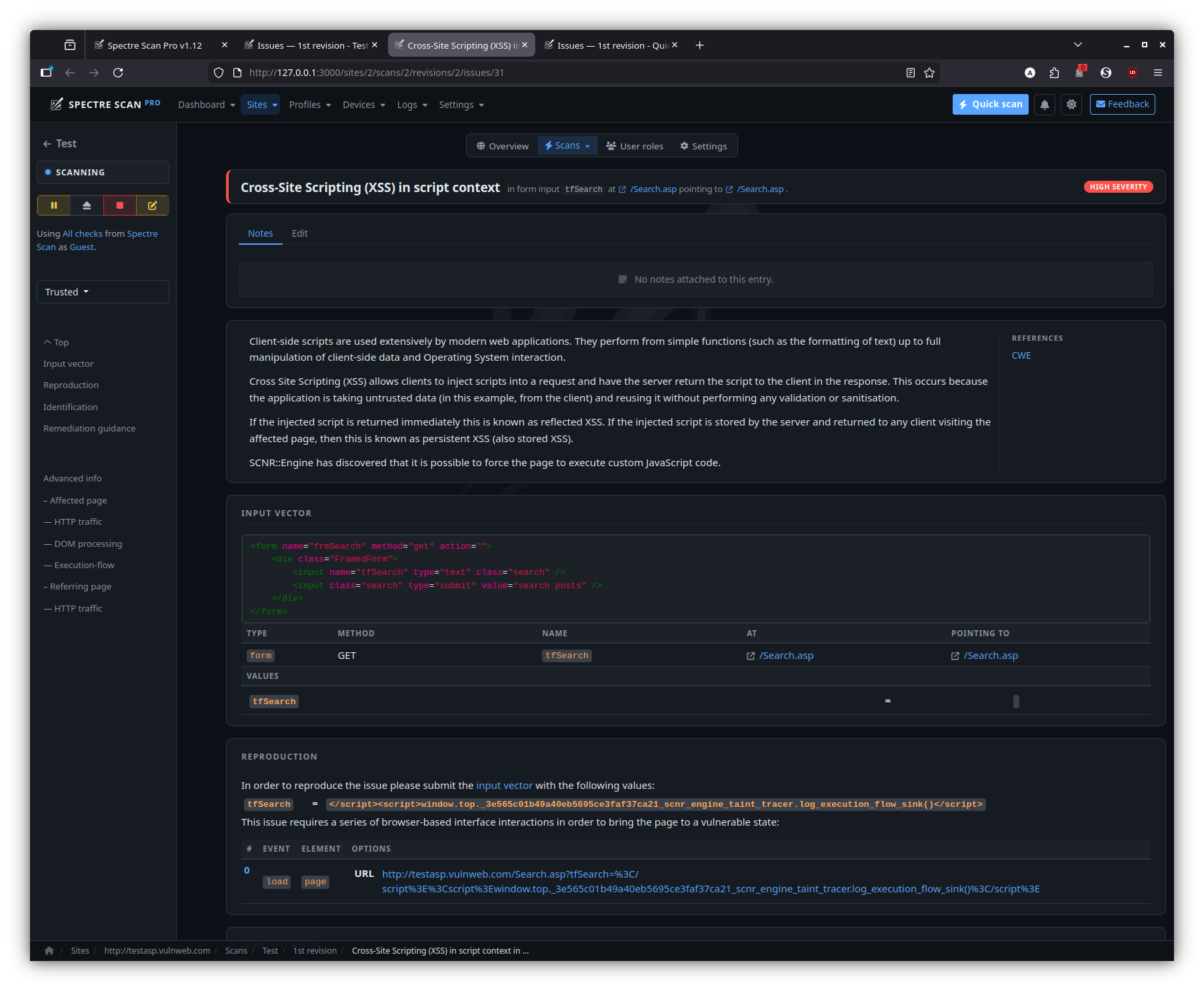Open the Trusted dropdown selector
Image resolution: width=1204 pixels, height=991 pixels.
(103, 292)
